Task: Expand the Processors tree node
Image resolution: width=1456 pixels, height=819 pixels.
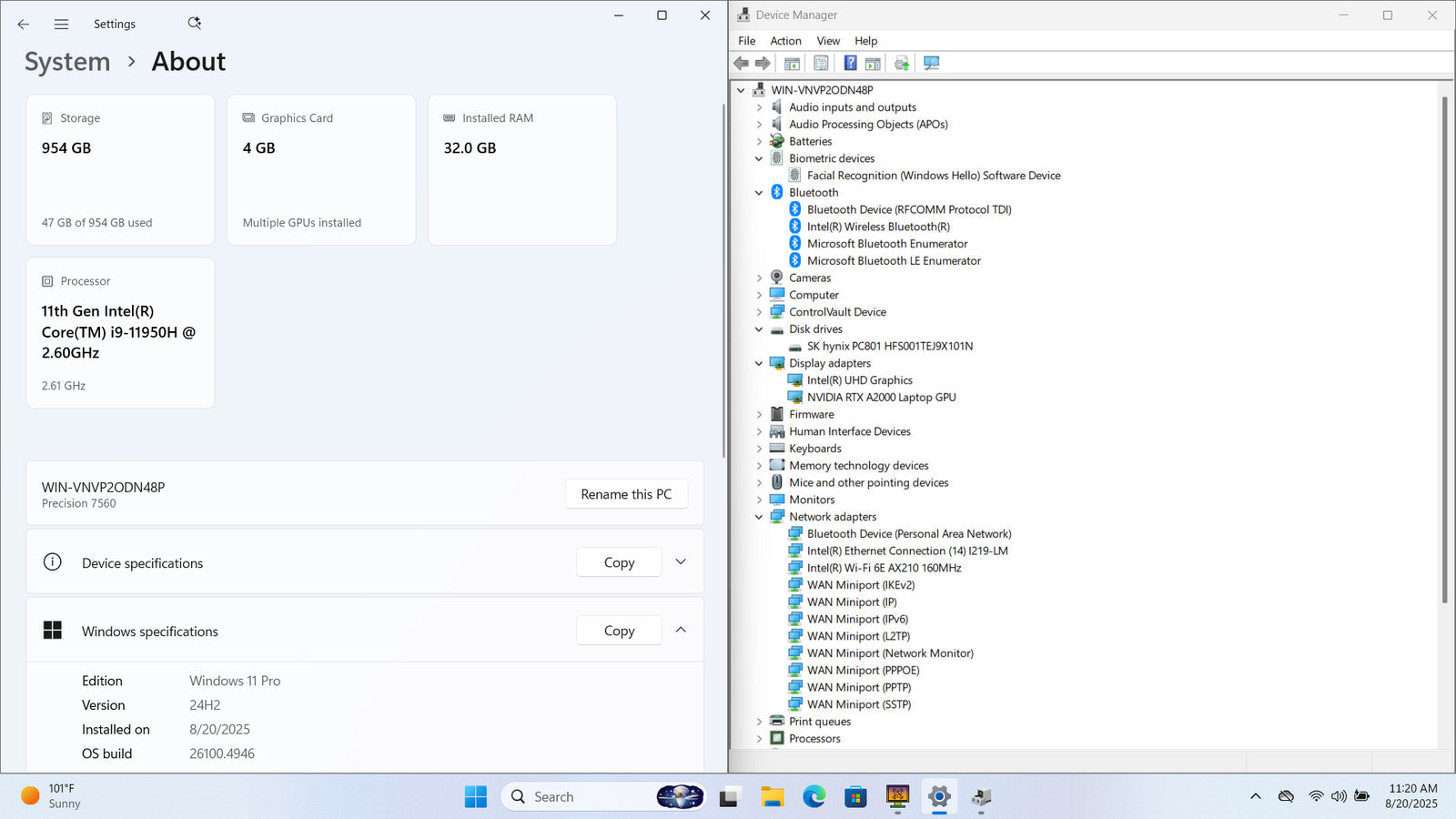Action: pos(759,739)
